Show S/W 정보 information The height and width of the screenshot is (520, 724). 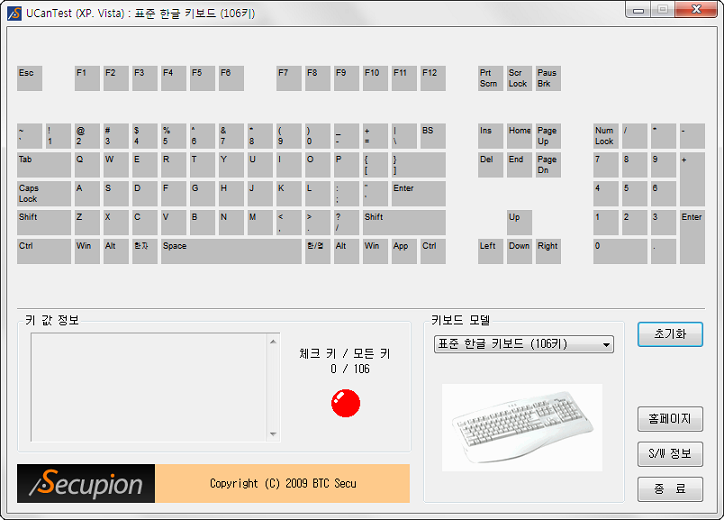670,454
